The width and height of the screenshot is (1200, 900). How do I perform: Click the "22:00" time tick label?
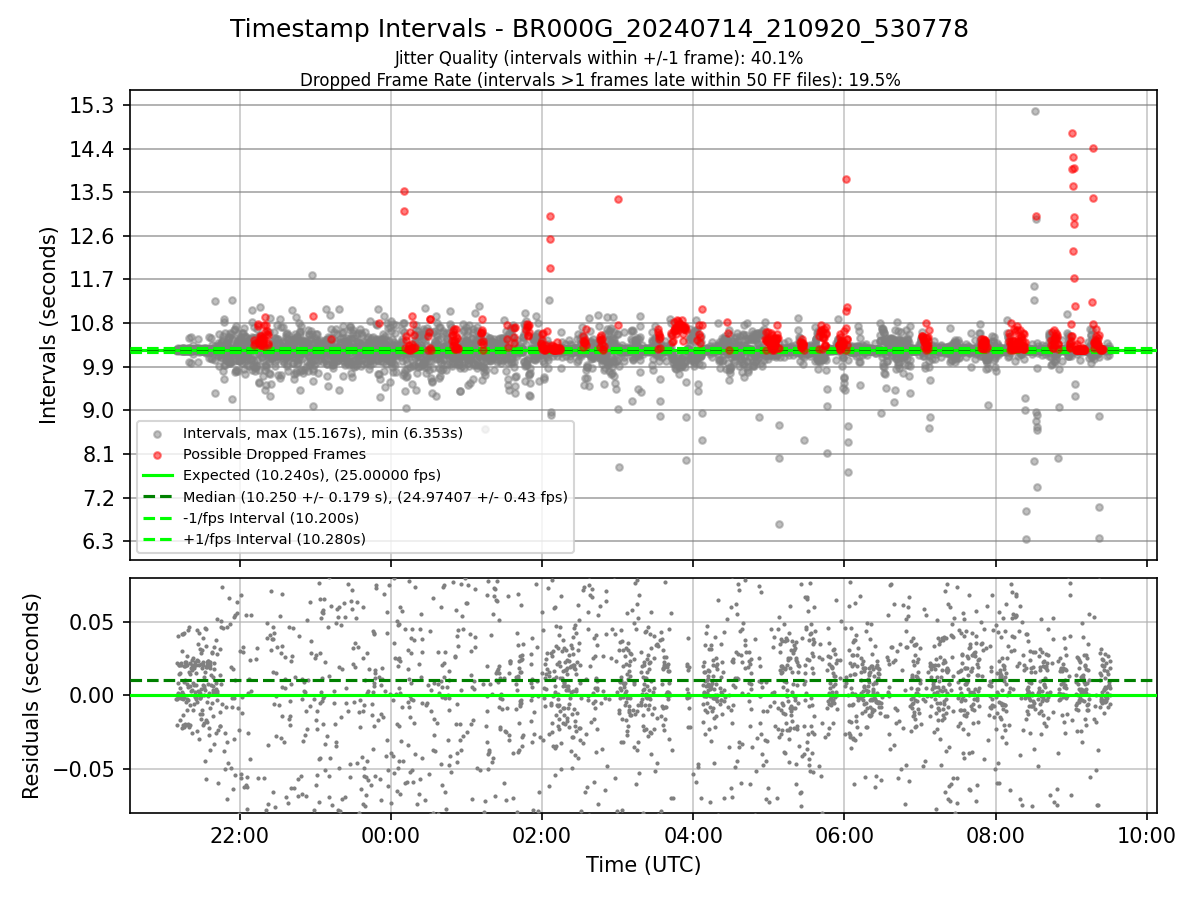tap(239, 835)
